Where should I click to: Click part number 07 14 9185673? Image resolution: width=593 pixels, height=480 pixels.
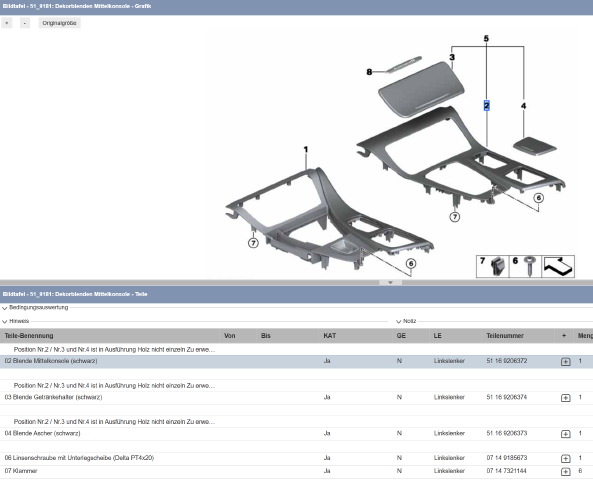(x=506, y=458)
